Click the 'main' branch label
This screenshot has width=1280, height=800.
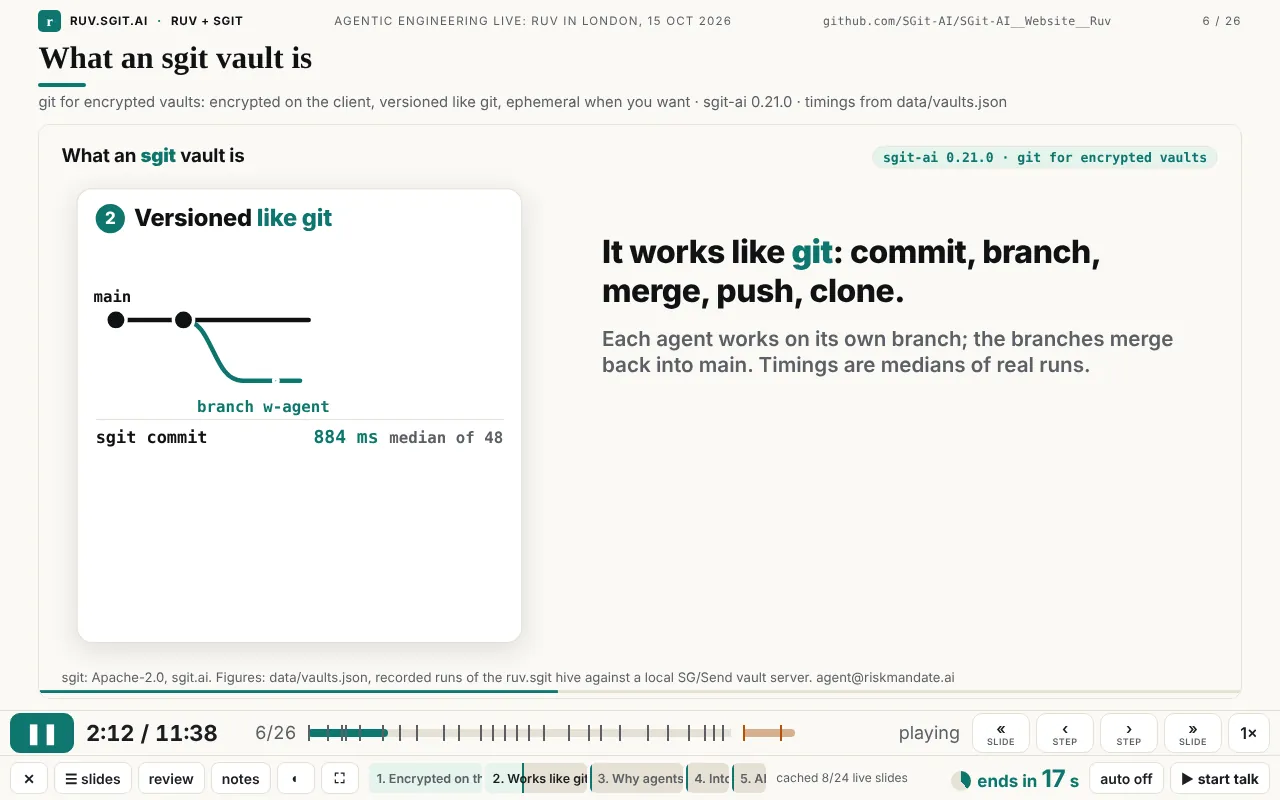pos(112,296)
